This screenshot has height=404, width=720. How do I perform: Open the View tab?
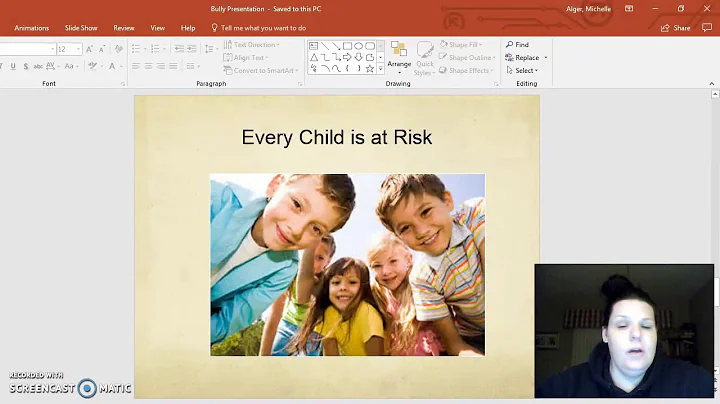point(158,28)
